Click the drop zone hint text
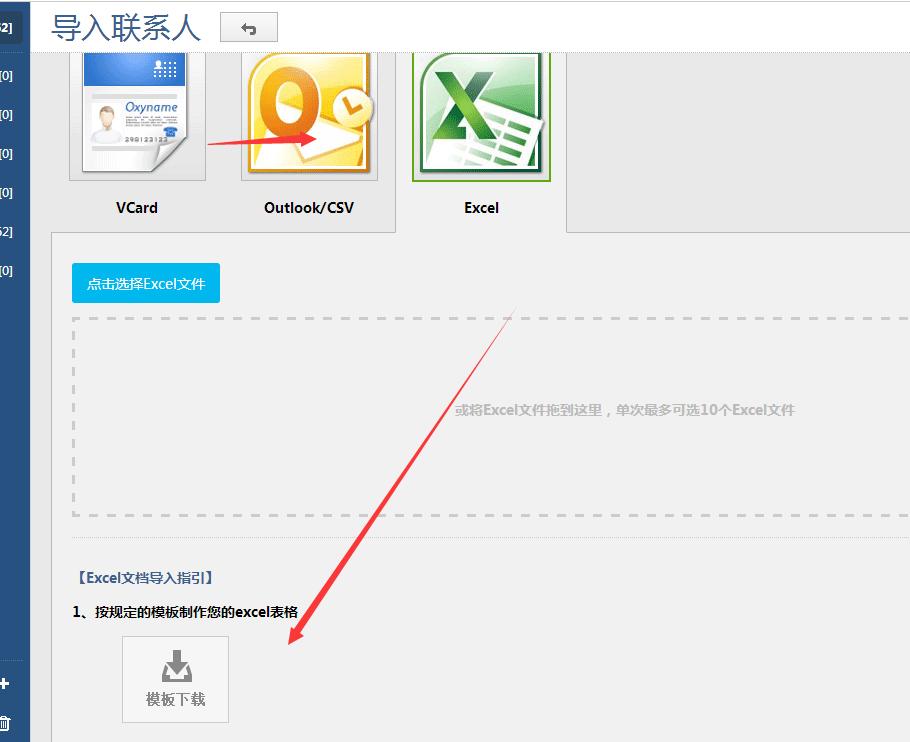 (623, 410)
